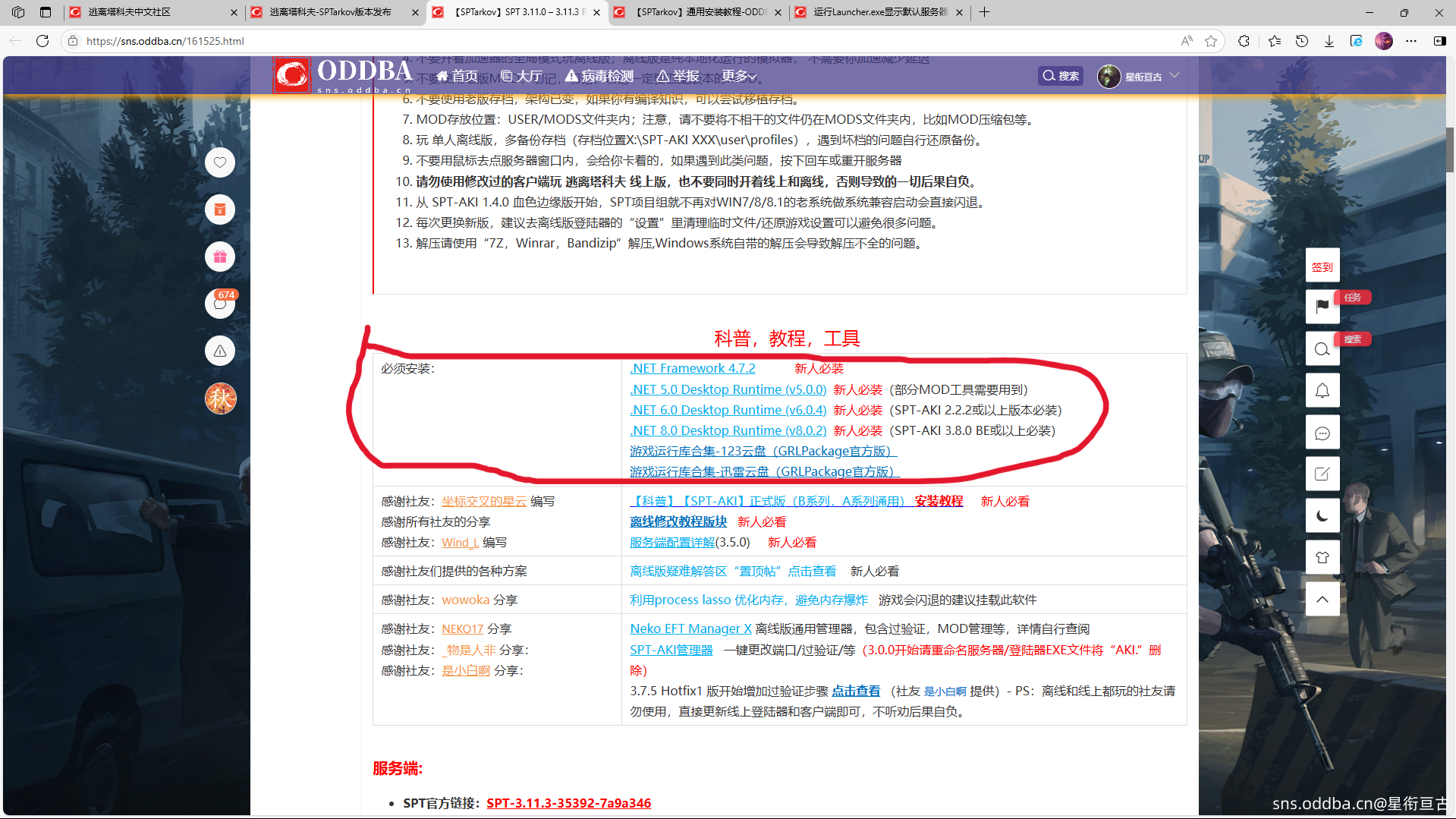Open the magnifier search icon on right sidebar

[1322, 348]
